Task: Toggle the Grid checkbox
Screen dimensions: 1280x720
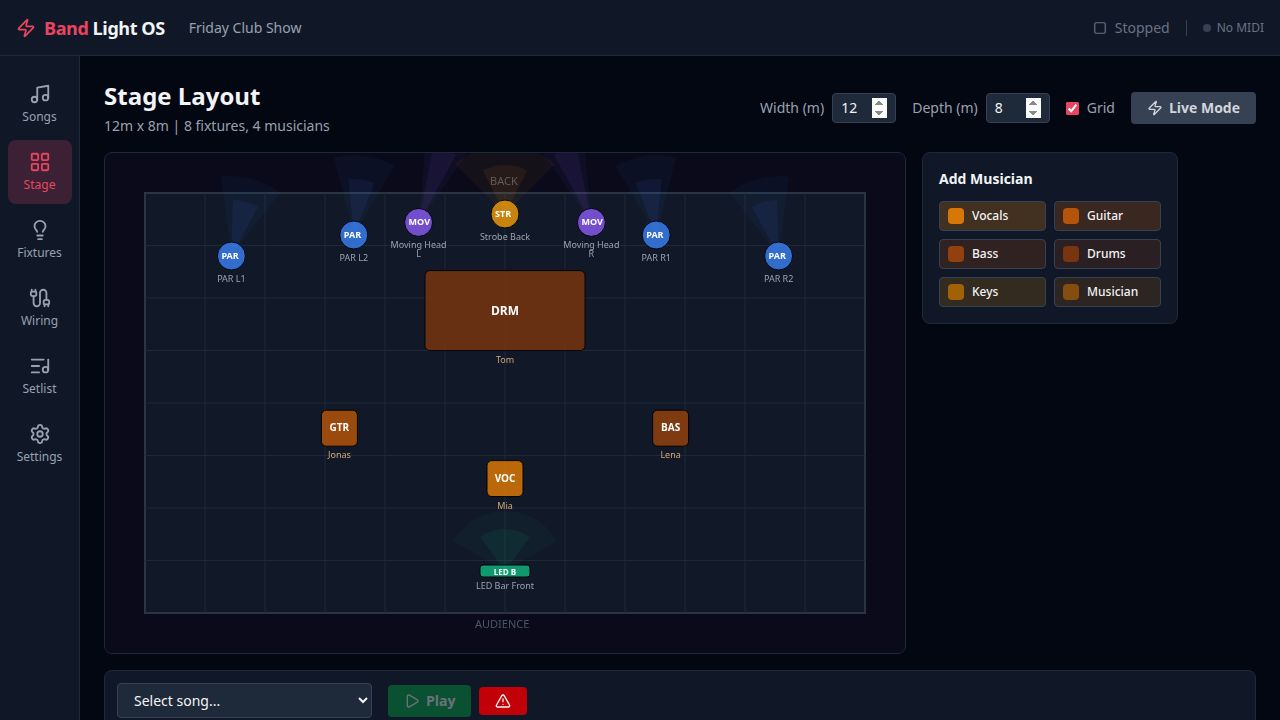Action: (x=1072, y=108)
